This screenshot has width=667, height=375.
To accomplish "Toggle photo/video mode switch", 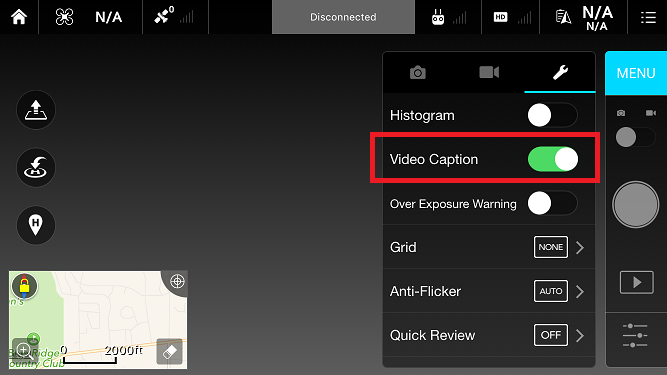I will click(x=636, y=137).
